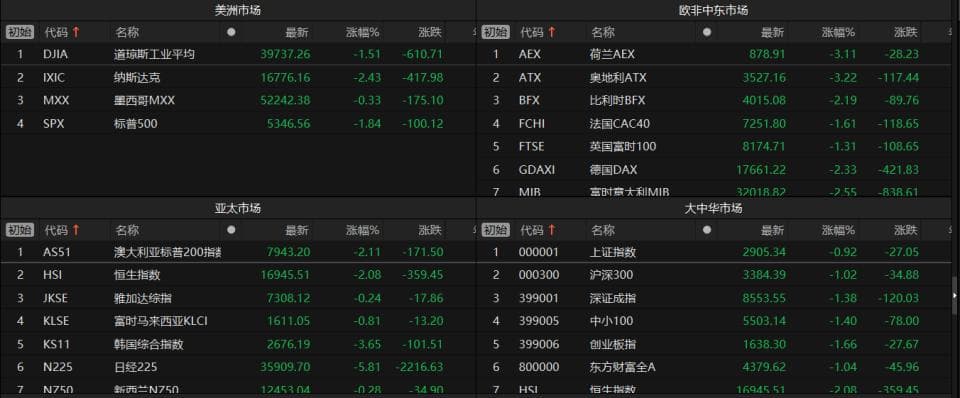Select the 纳斯达克 row
Image resolution: width=960 pixels, height=398 pixels.
[238, 78]
